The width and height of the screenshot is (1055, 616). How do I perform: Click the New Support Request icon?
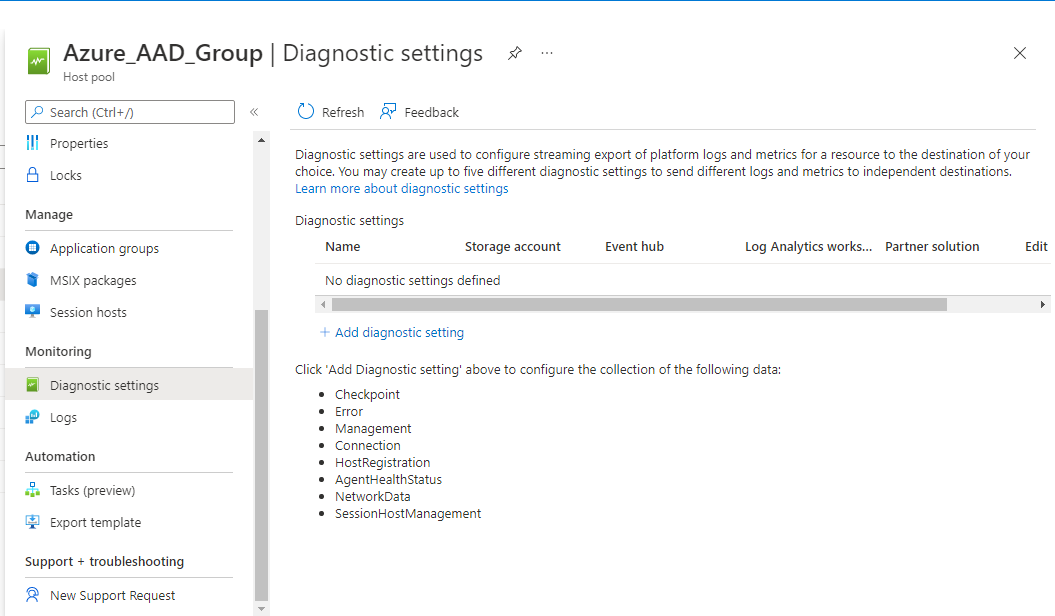(32, 594)
